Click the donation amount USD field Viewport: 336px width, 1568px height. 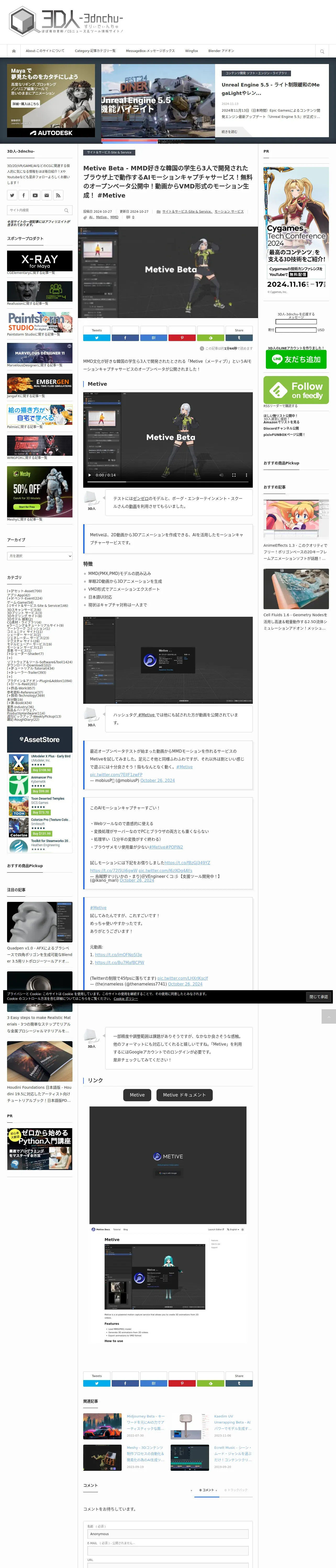pyautogui.click(x=296, y=330)
